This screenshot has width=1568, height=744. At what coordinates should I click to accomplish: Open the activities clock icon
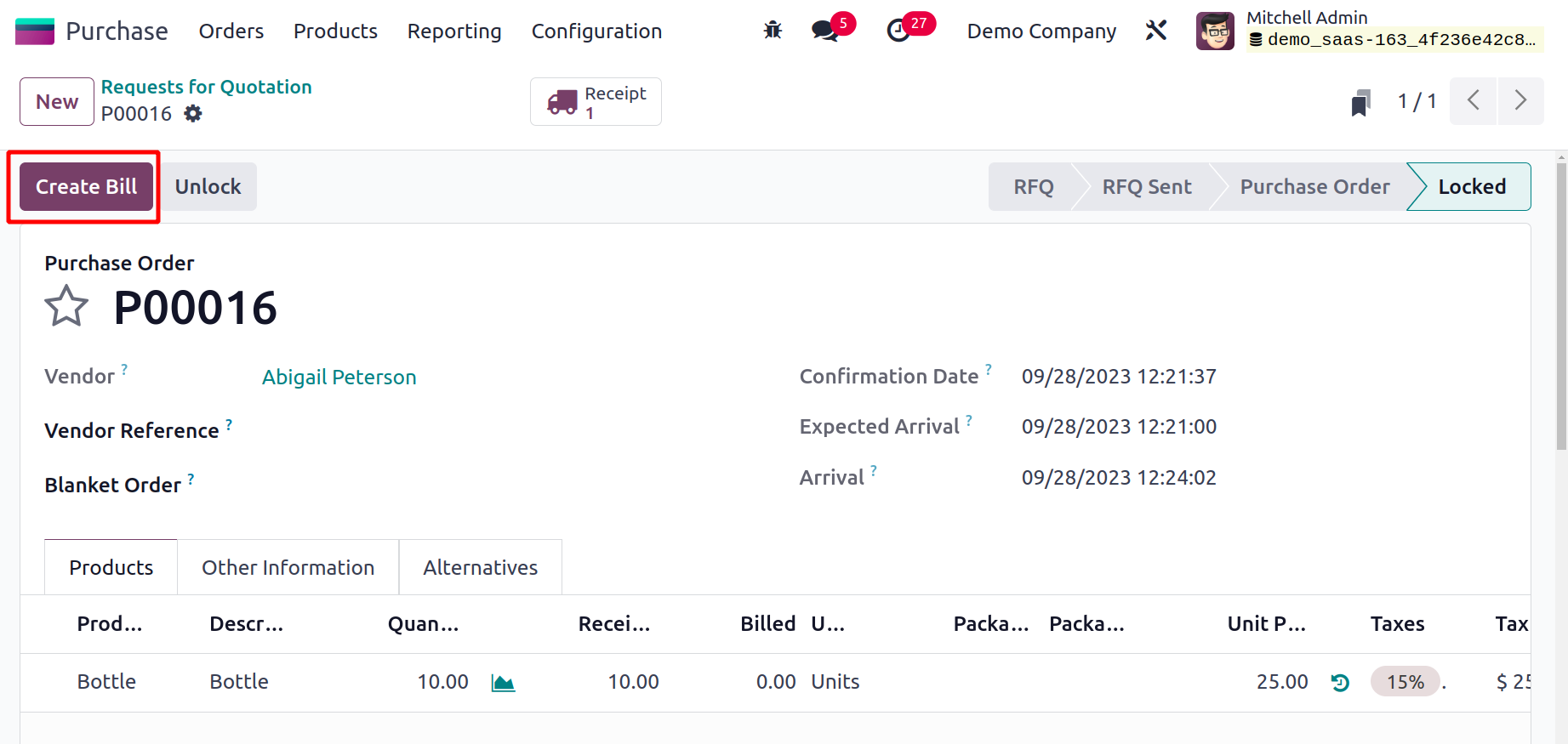point(898,31)
